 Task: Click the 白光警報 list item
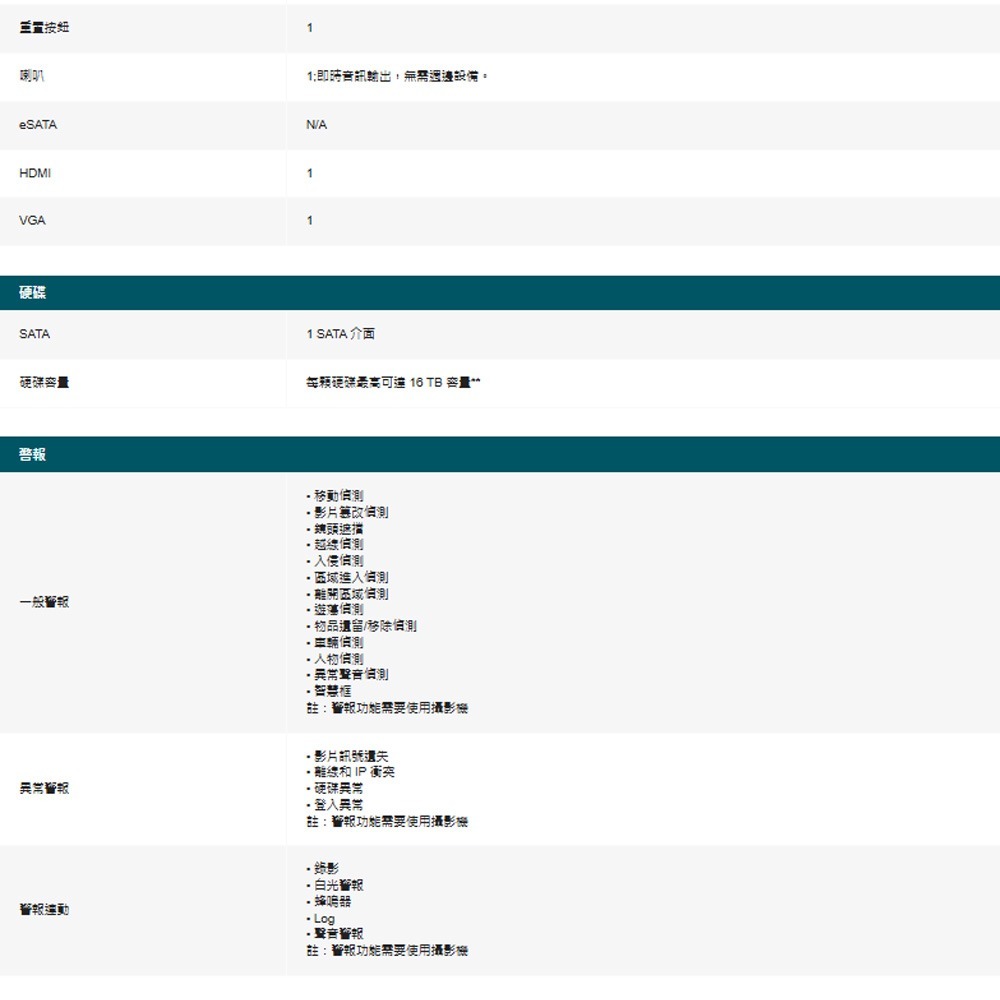336,884
